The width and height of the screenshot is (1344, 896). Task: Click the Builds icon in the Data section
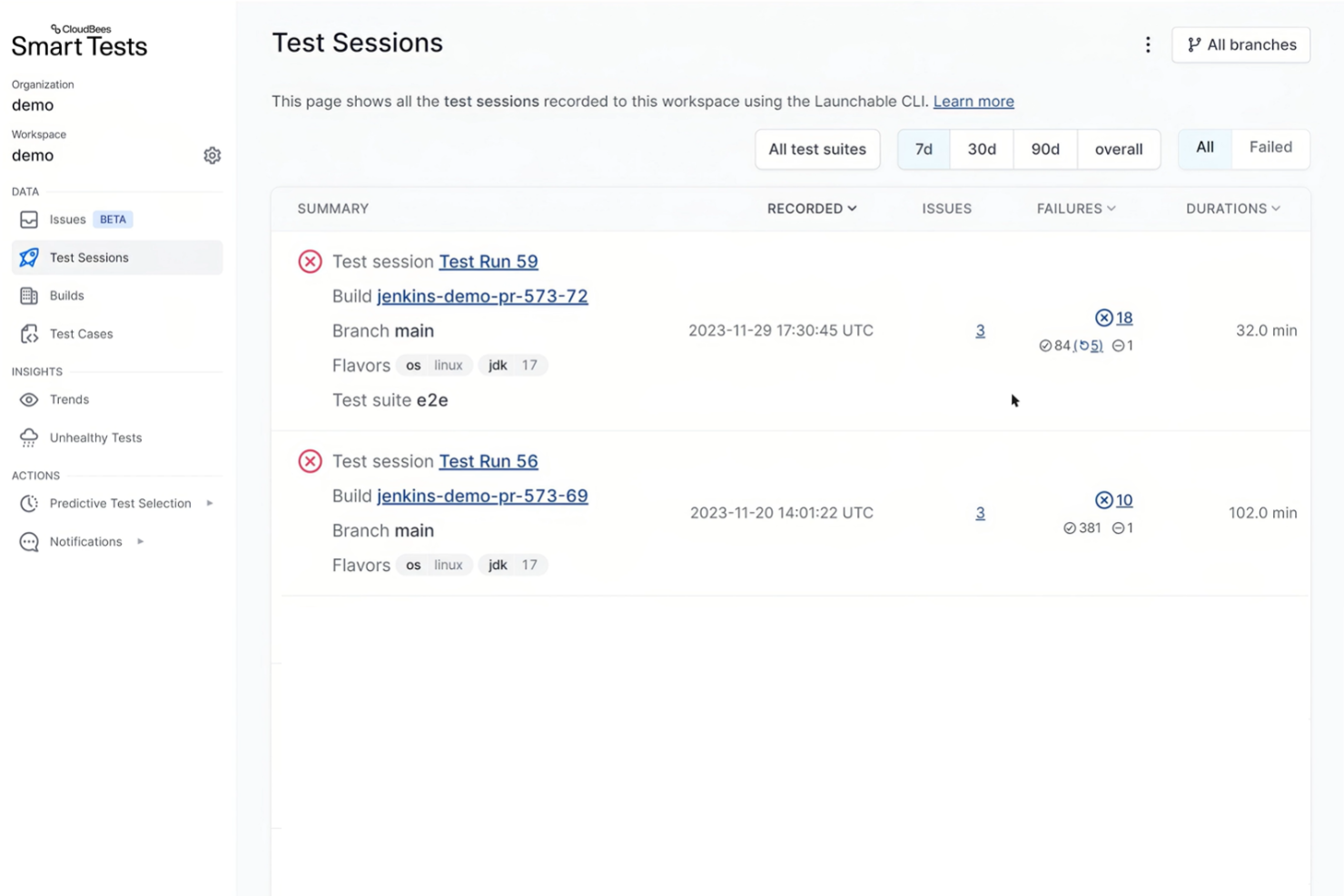click(28, 295)
